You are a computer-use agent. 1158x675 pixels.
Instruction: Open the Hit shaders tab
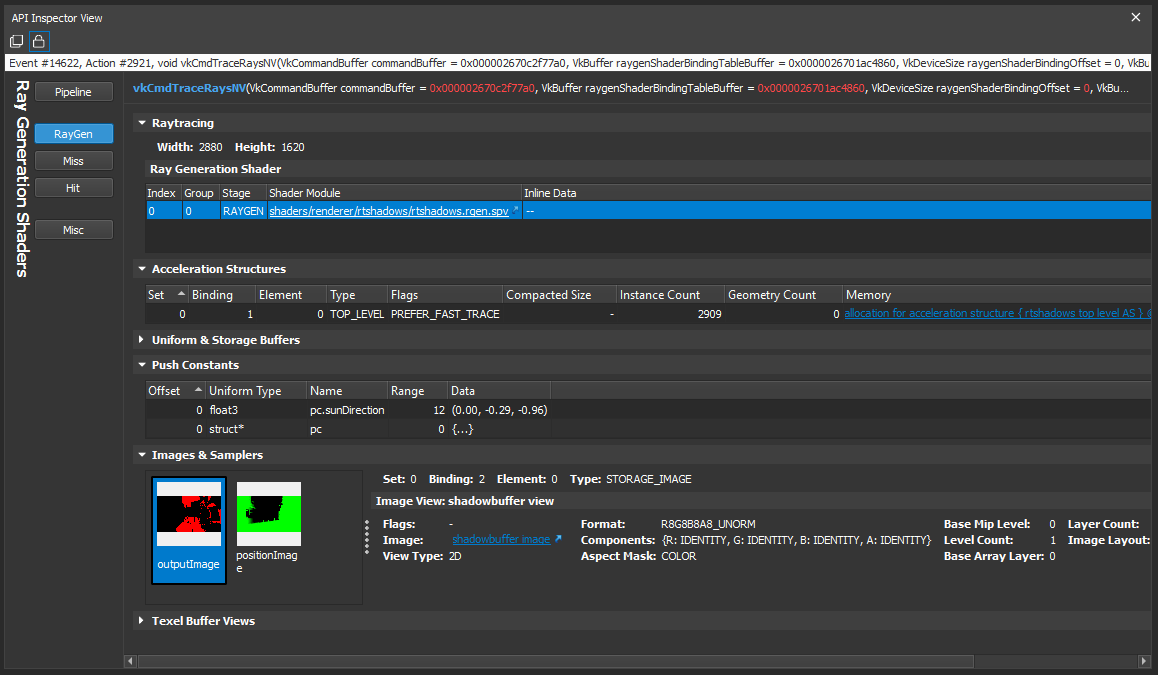point(73,188)
